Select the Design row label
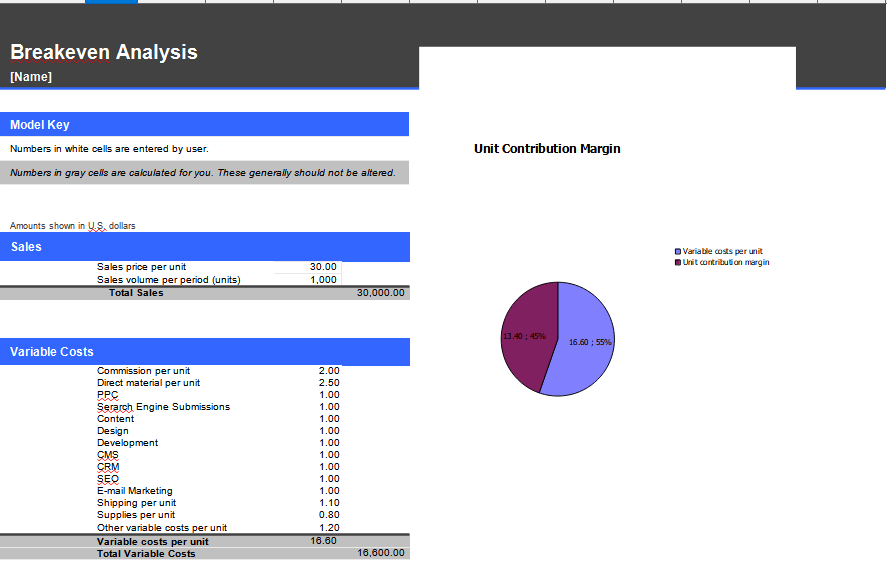The height and width of the screenshot is (567, 887). [x=113, y=431]
